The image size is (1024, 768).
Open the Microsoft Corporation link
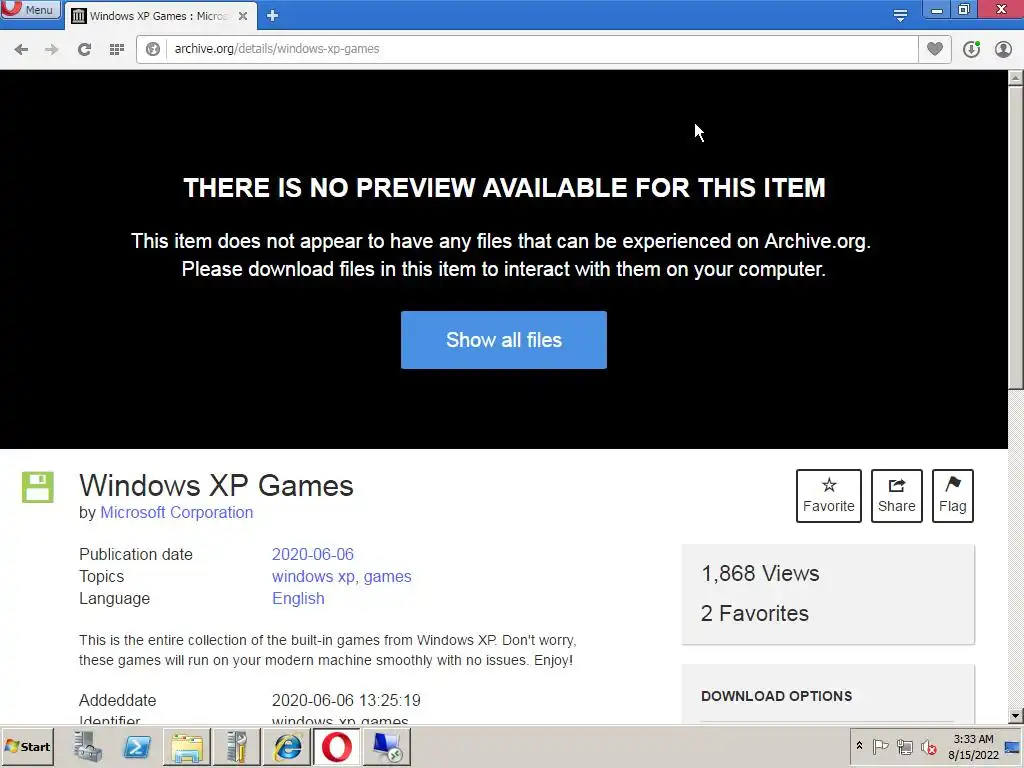[x=176, y=513]
